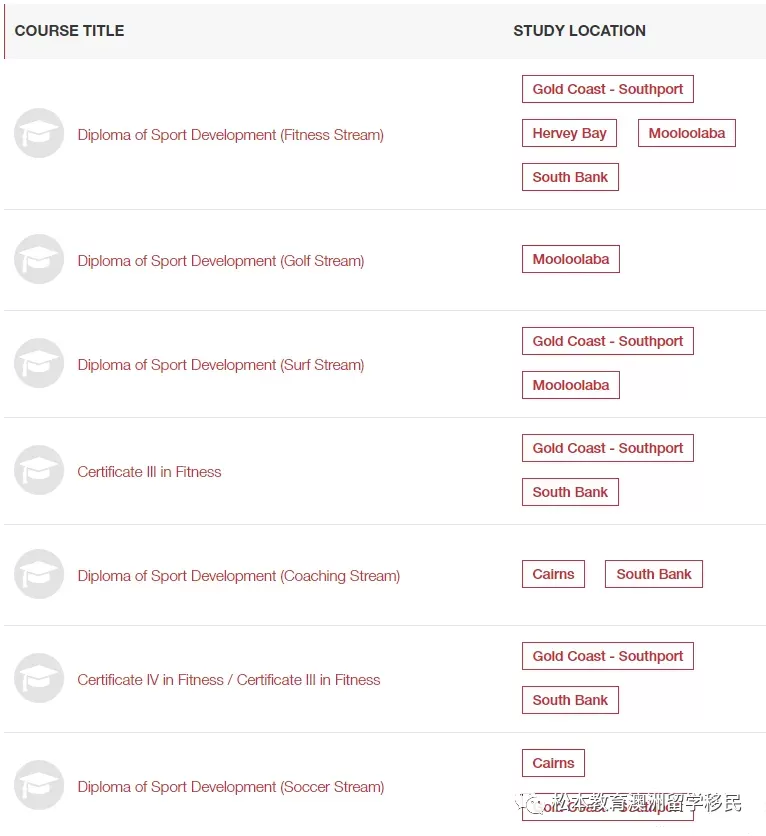This screenshot has height=836, width=766.
Task: Select Cairns location for Coaching Stream
Action: tap(553, 574)
